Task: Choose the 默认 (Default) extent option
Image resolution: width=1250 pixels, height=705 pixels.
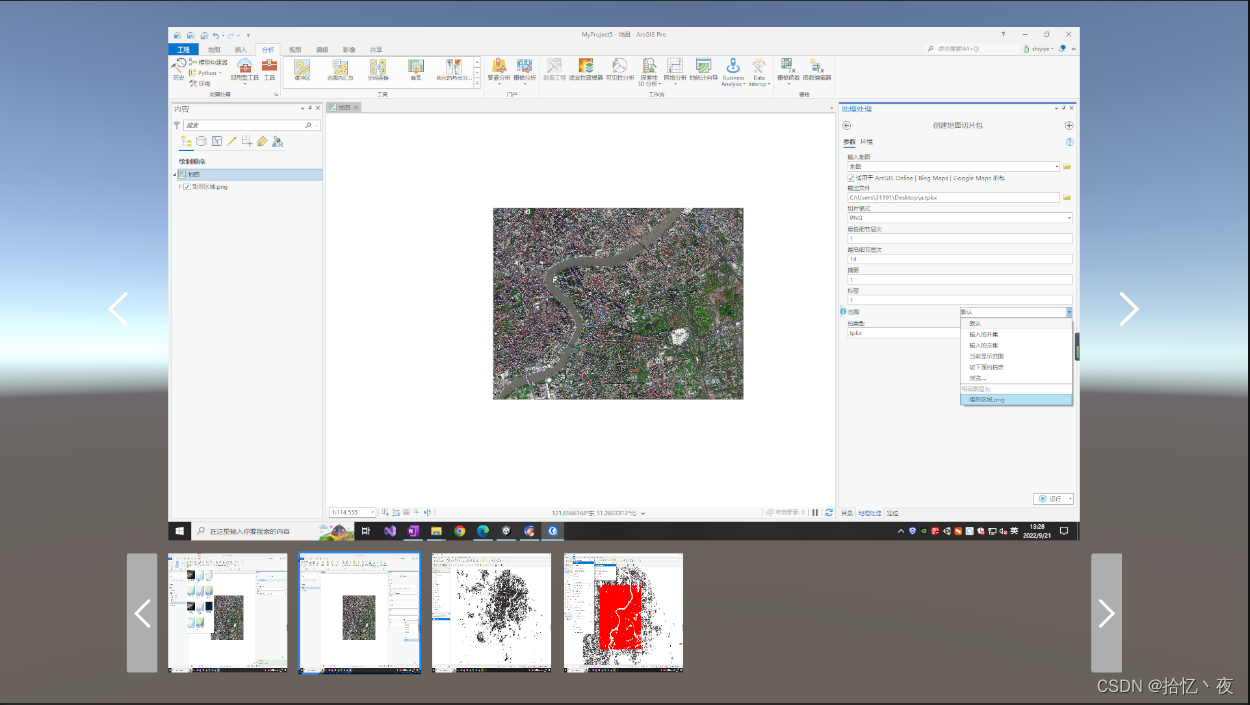Action: point(1016,323)
